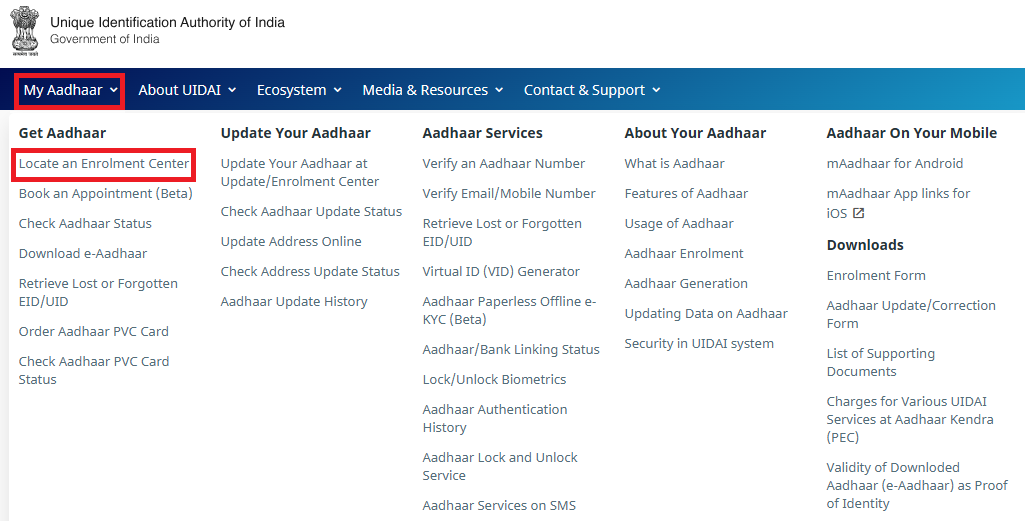The width and height of the screenshot is (1025, 521).
Task: Select Verify Email/Mobile Number
Action: point(509,193)
